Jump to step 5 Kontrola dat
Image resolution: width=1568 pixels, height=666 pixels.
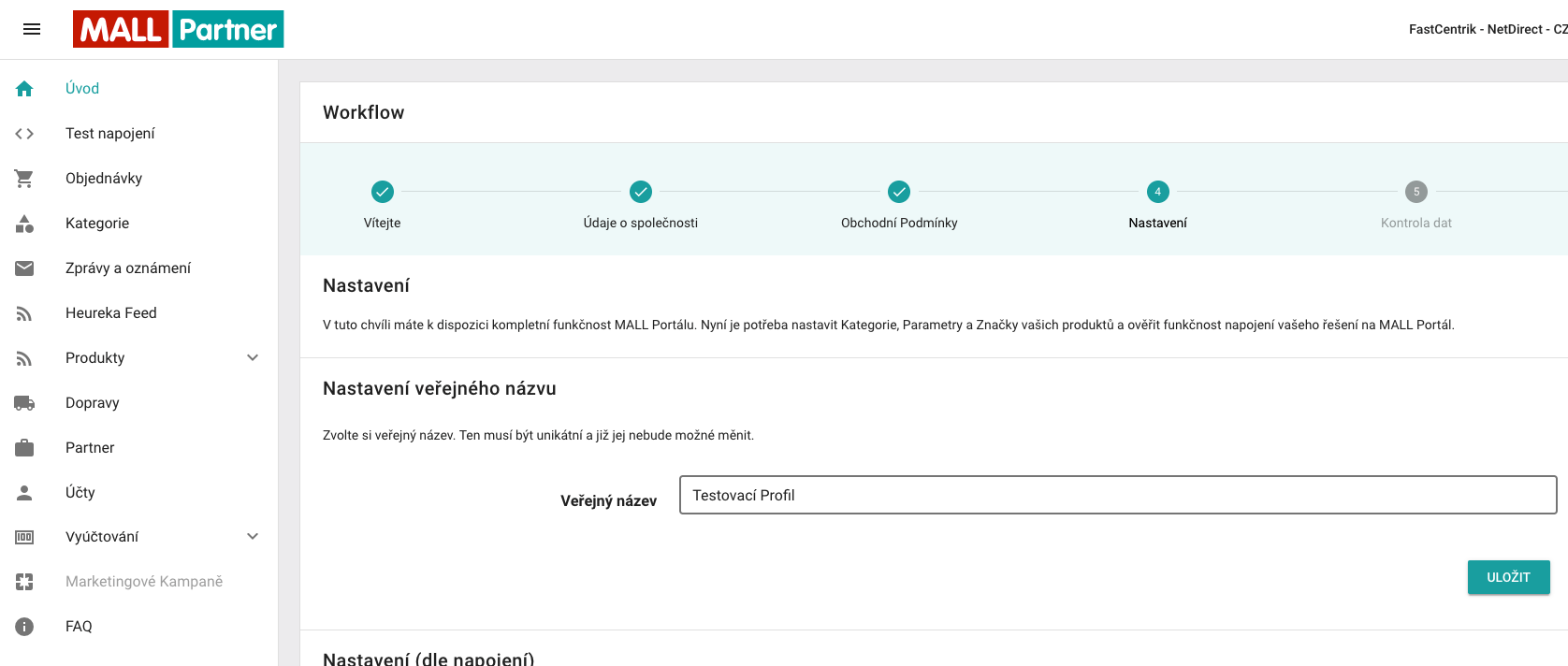(x=1416, y=192)
